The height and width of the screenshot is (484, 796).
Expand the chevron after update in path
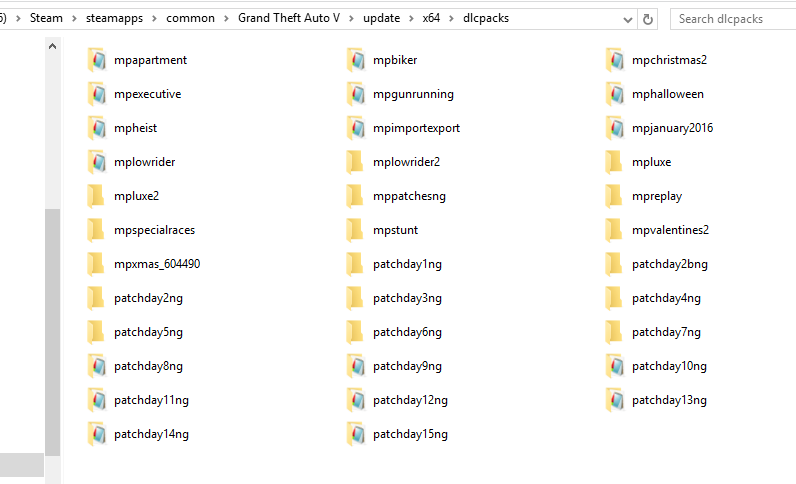pyautogui.click(x=411, y=19)
